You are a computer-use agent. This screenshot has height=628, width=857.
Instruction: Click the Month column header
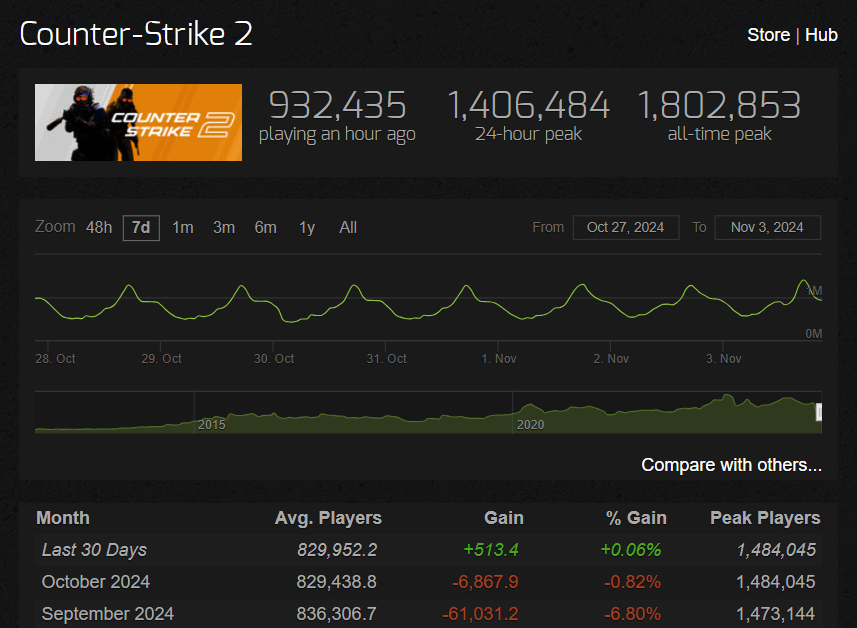[x=63, y=518]
